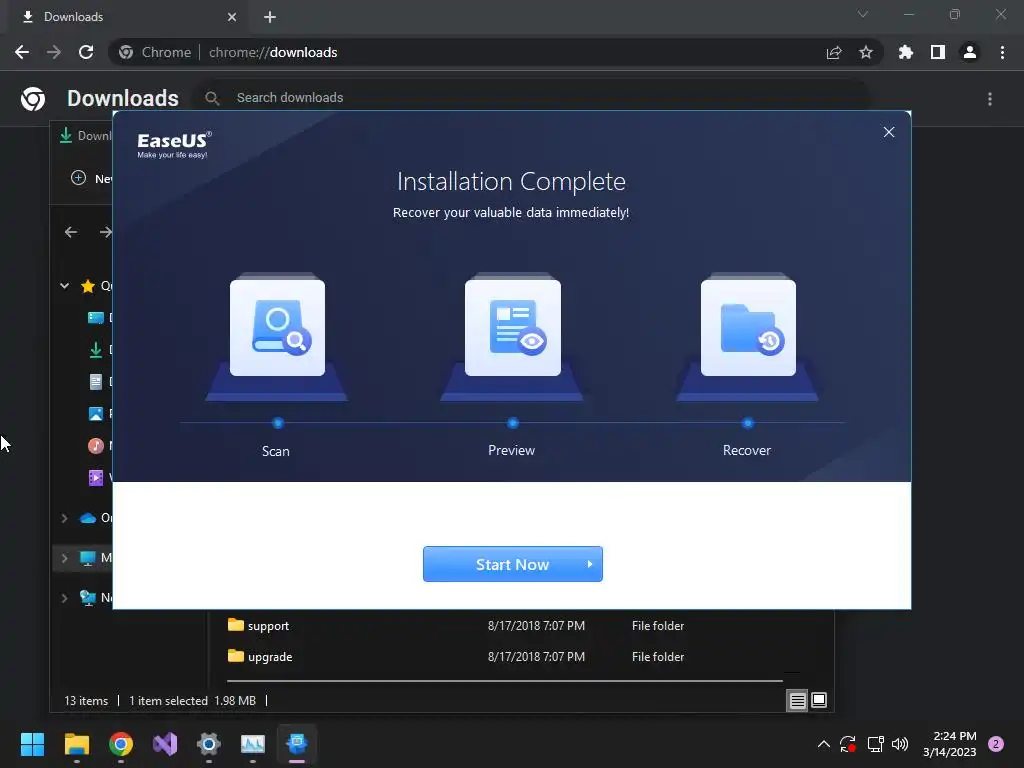Switch Explorer to details view

797,701
